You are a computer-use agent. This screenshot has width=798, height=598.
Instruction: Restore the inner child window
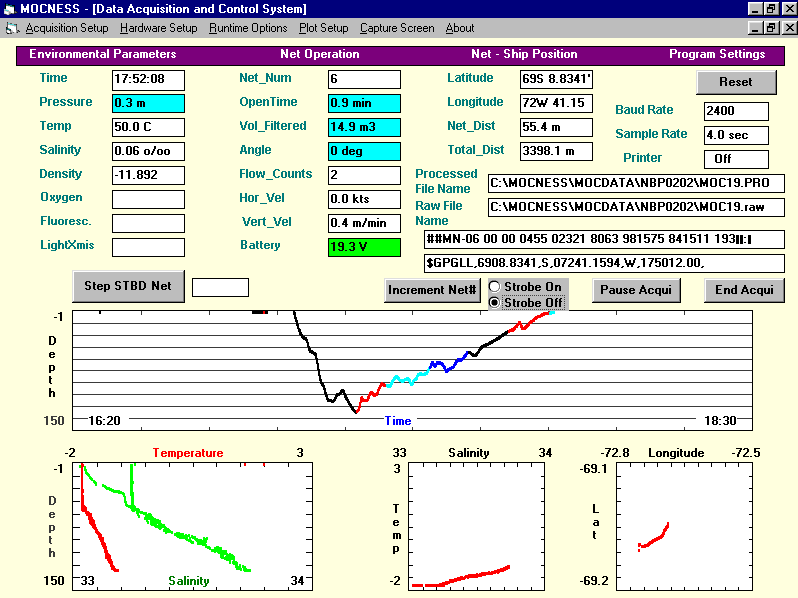coord(771,28)
